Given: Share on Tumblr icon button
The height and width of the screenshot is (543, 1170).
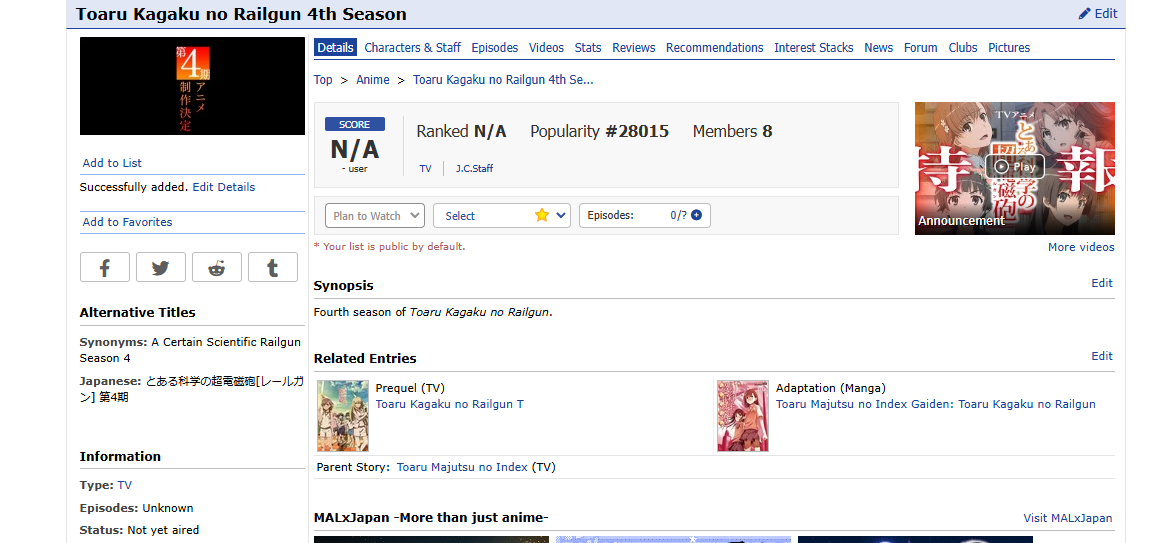Looking at the screenshot, I should pos(272,267).
